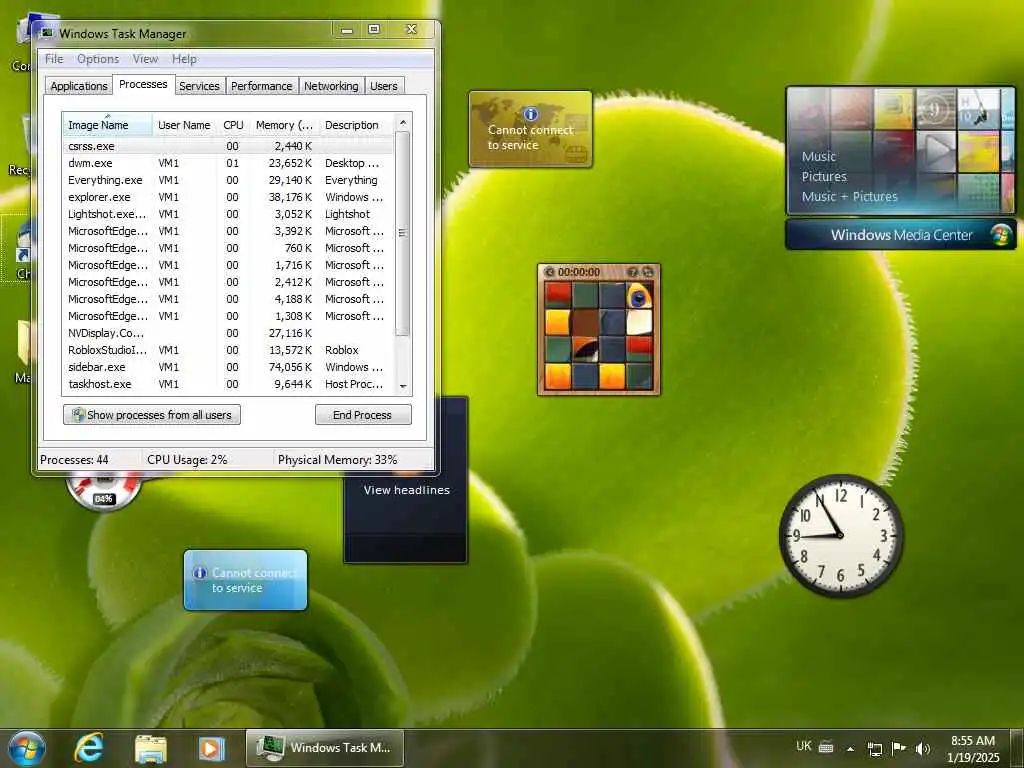Screen dimensions: 1024x768
Task: Pause the picture puzzle timer icon
Action: [549, 272]
